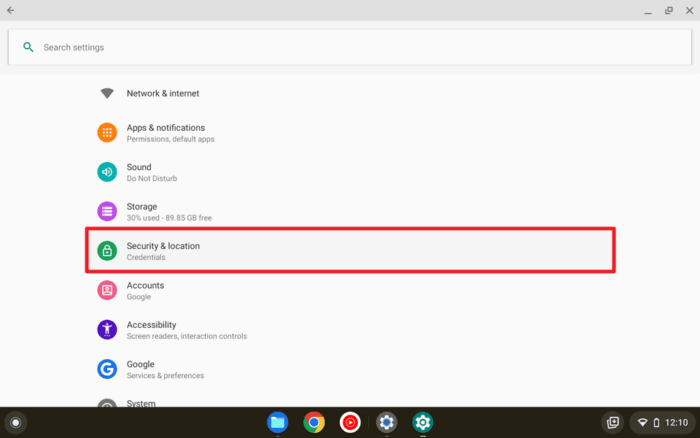Open YouTube Music from the shelf
Image resolution: width=700 pixels, height=438 pixels.
tap(350, 422)
